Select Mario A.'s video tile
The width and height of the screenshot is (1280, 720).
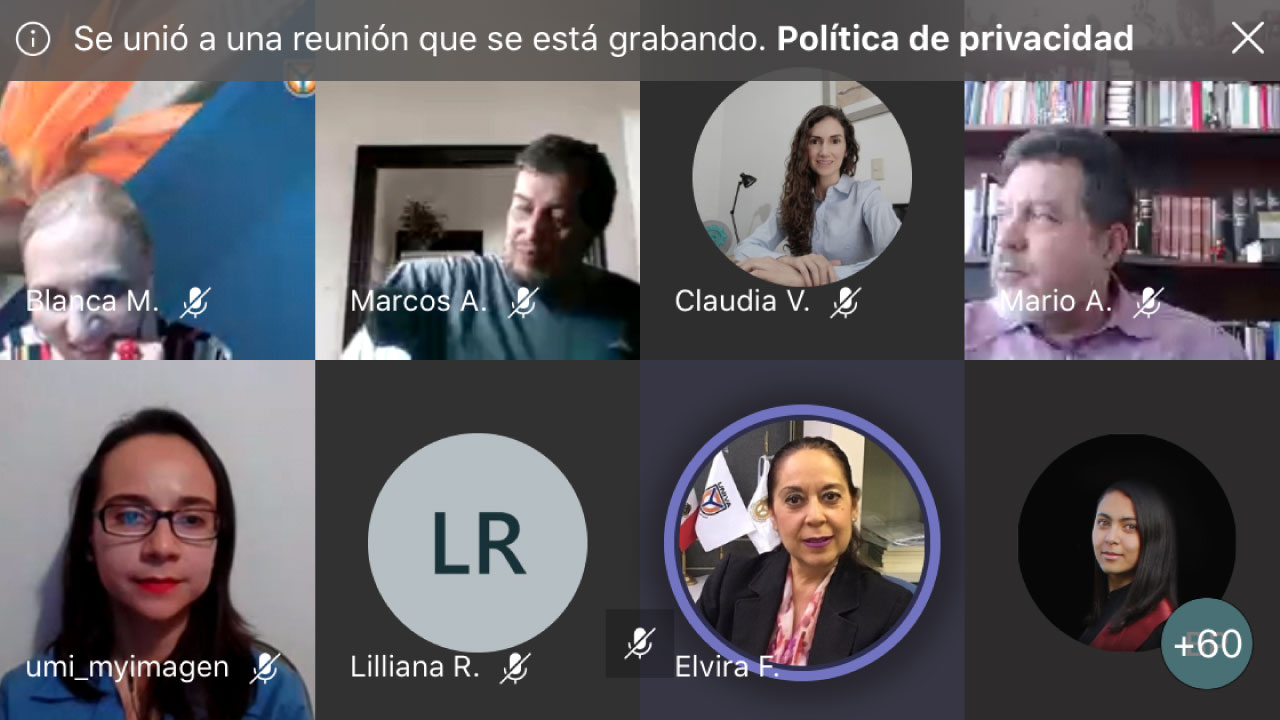[1122, 220]
